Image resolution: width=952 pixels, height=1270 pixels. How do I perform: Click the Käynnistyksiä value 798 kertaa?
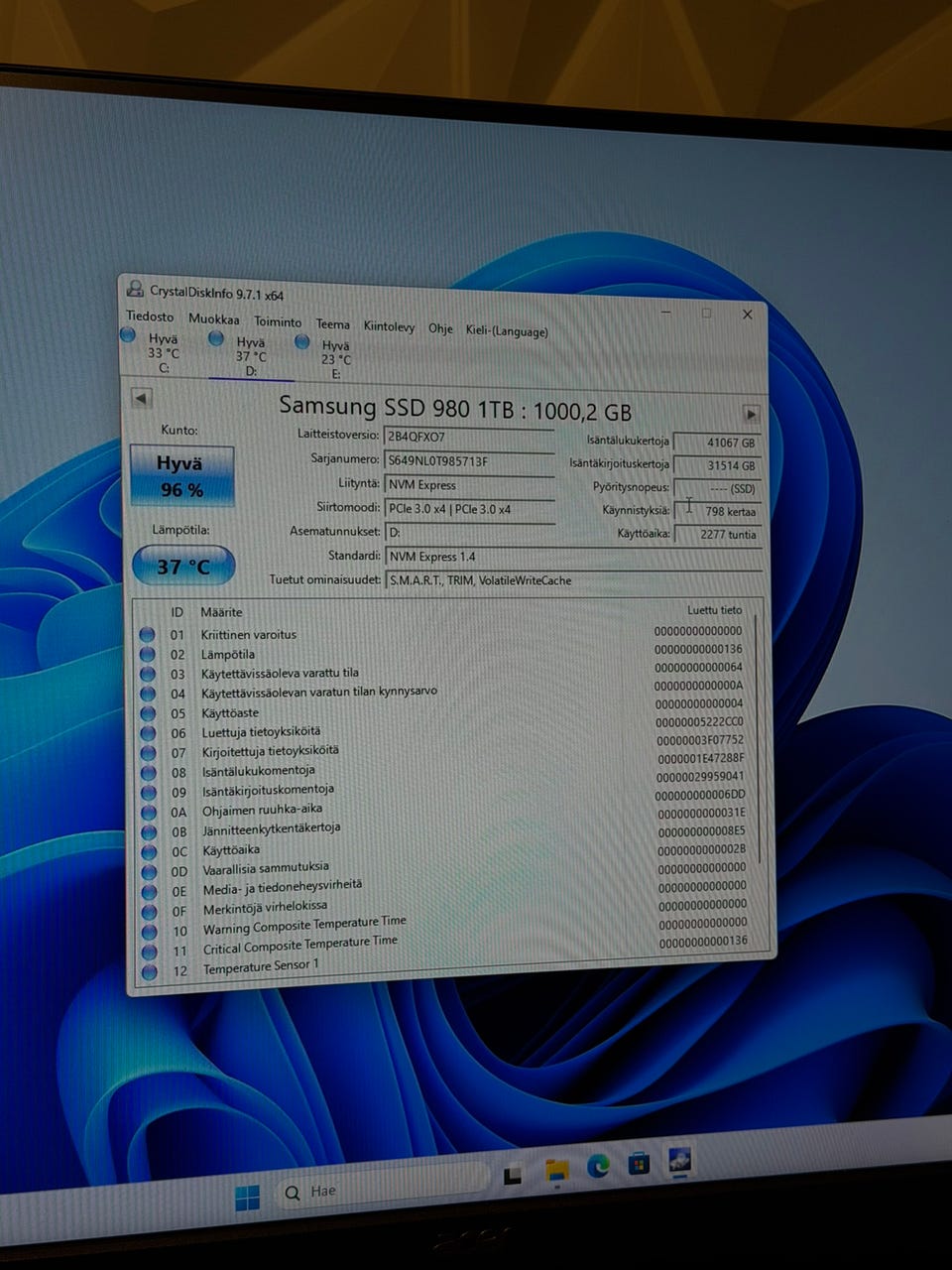tap(717, 512)
